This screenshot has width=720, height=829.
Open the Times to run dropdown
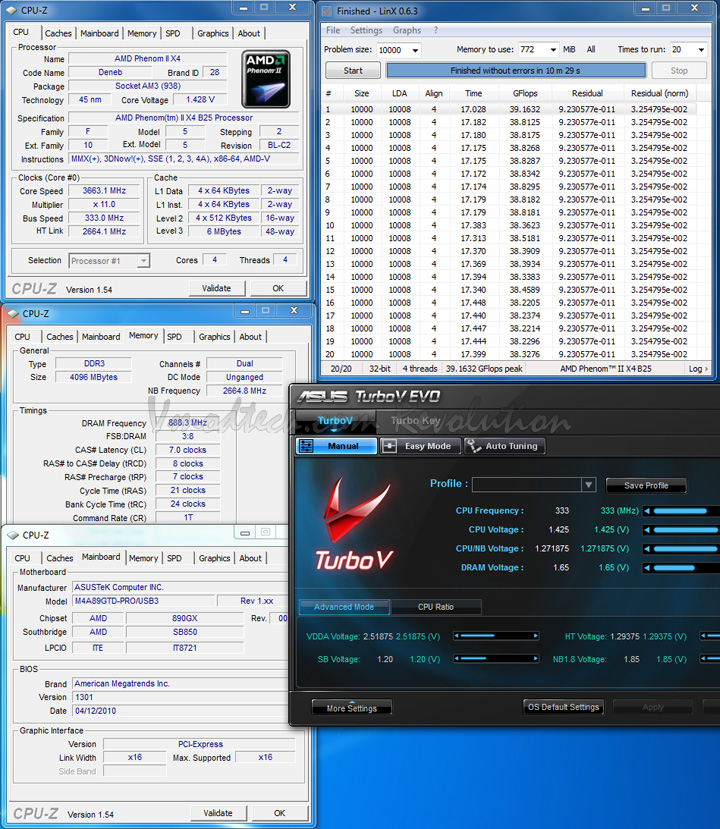701,50
